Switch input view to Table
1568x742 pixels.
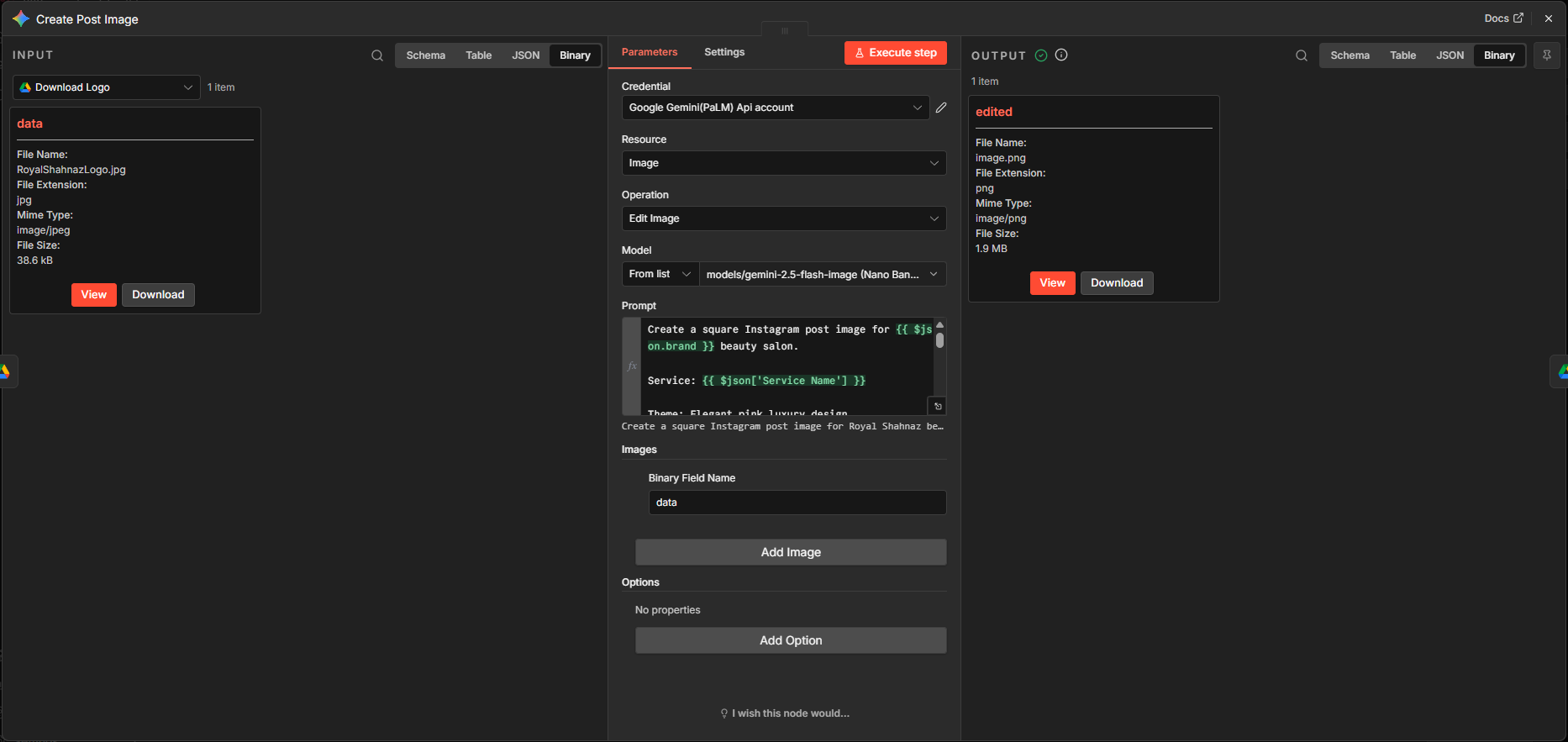tap(479, 55)
